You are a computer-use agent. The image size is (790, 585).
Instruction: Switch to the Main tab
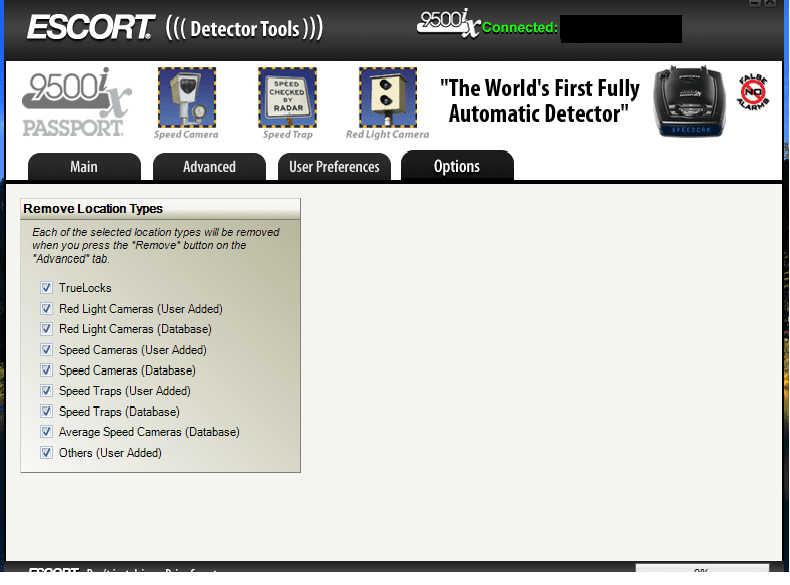[x=84, y=167]
